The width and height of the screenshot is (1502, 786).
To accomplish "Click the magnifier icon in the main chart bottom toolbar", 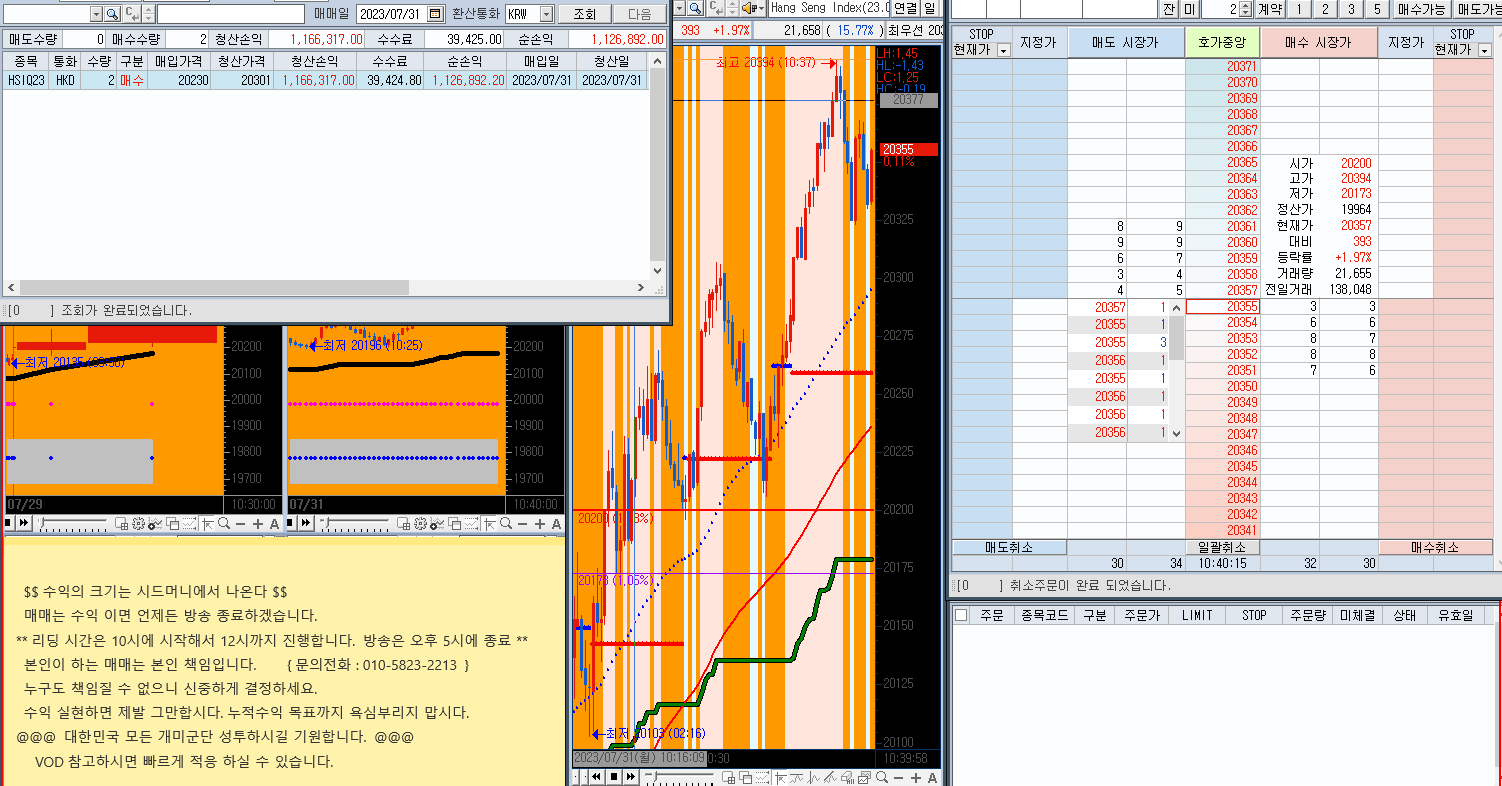I will point(882,777).
